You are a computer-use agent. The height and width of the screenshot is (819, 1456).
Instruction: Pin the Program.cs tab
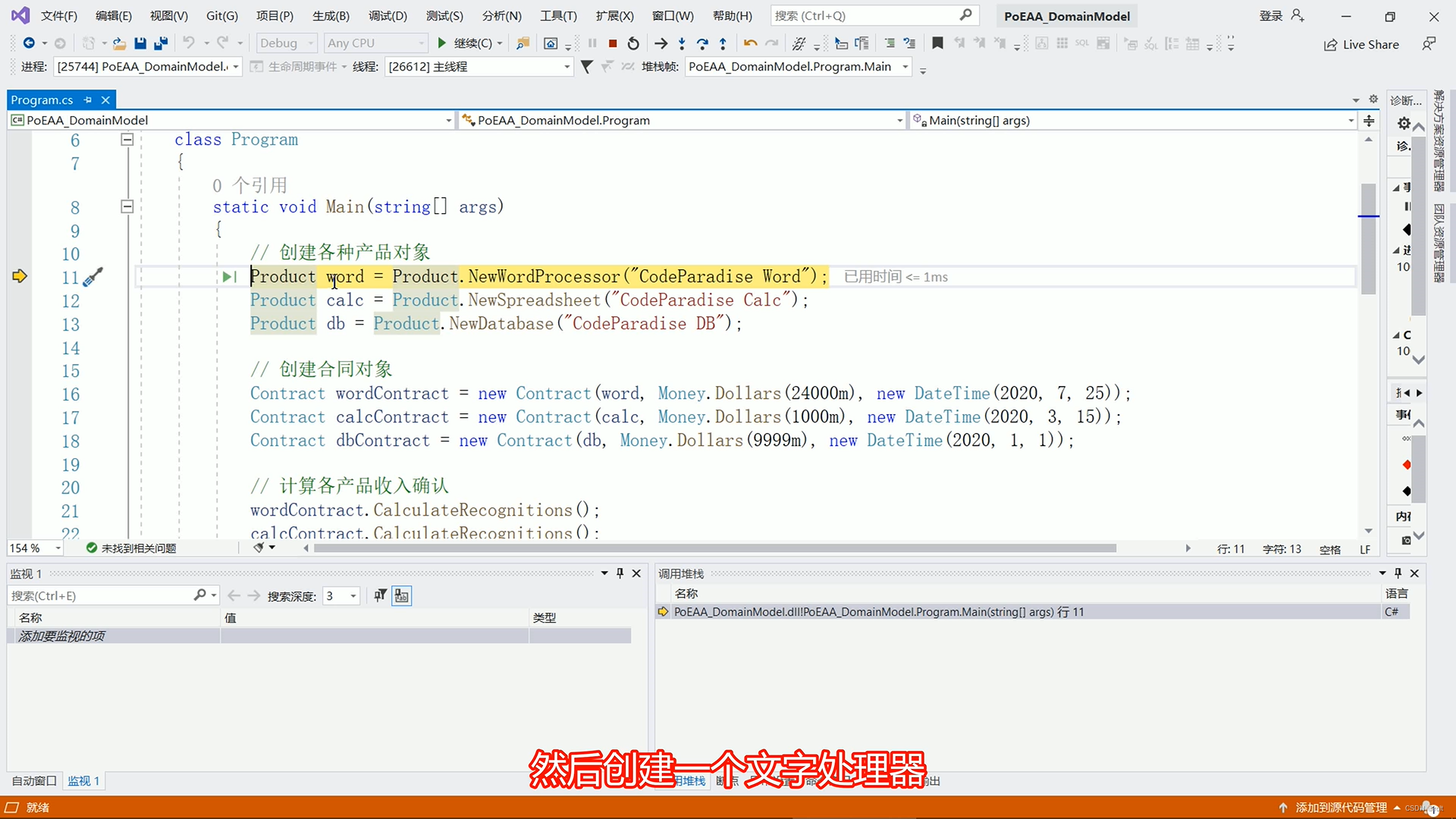[x=88, y=100]
